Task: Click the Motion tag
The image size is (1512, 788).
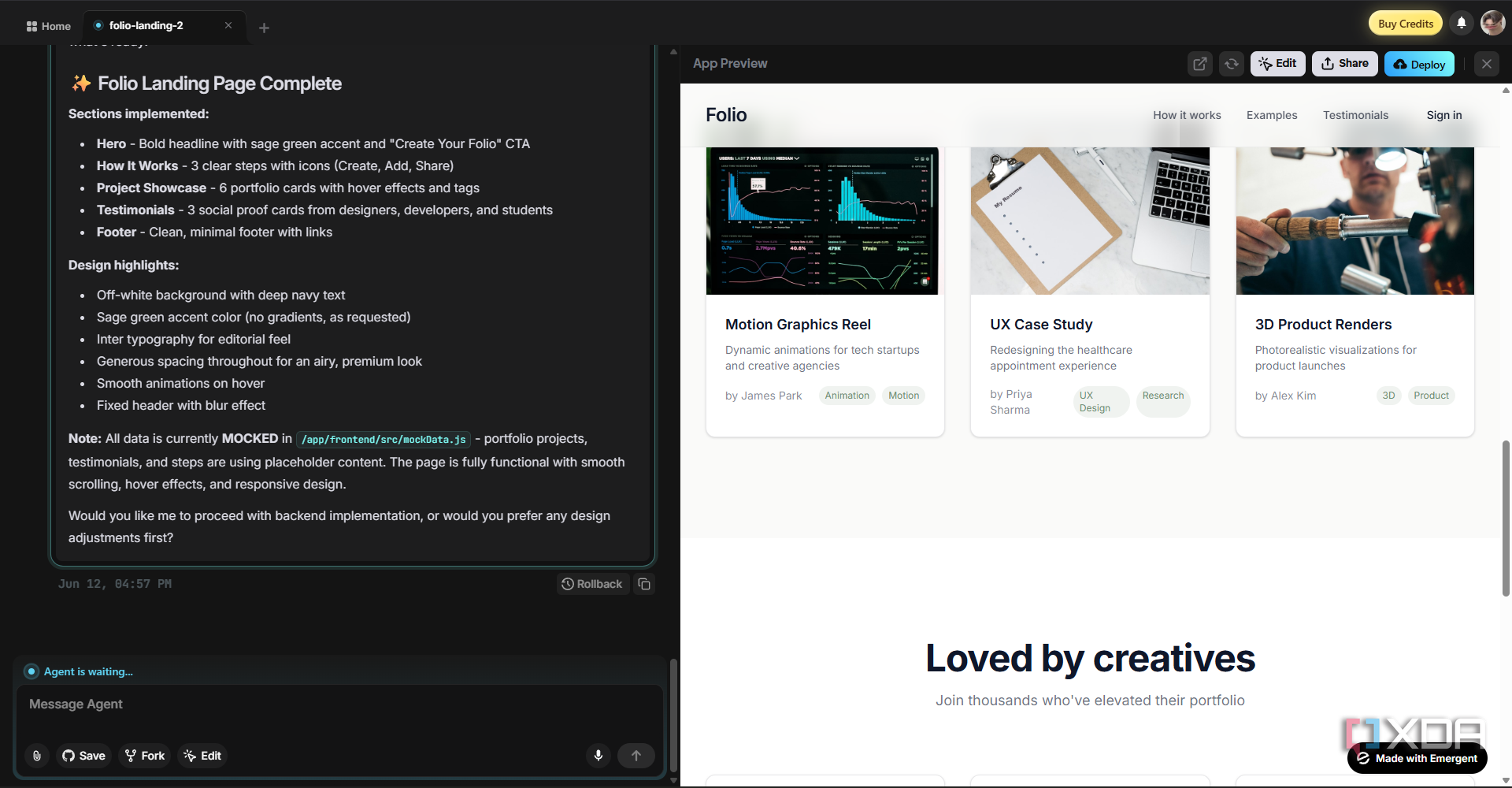Action: tap(904, 396)
